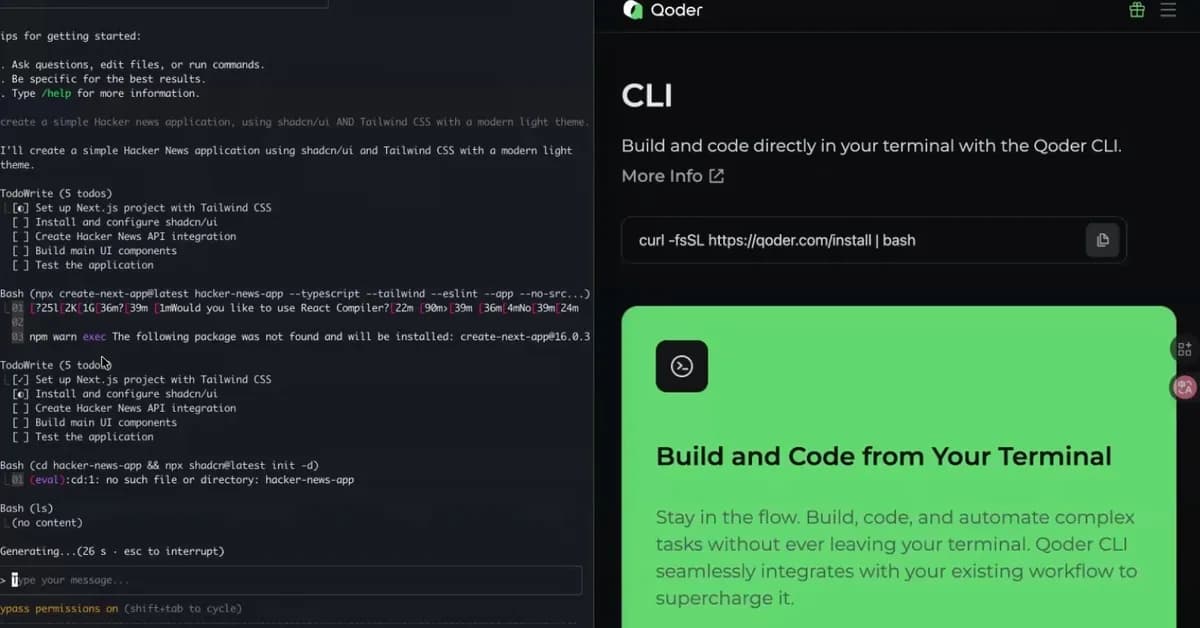Click the Qoder brand name
Screen dimensions: 1200x628
tap(677, 10)
